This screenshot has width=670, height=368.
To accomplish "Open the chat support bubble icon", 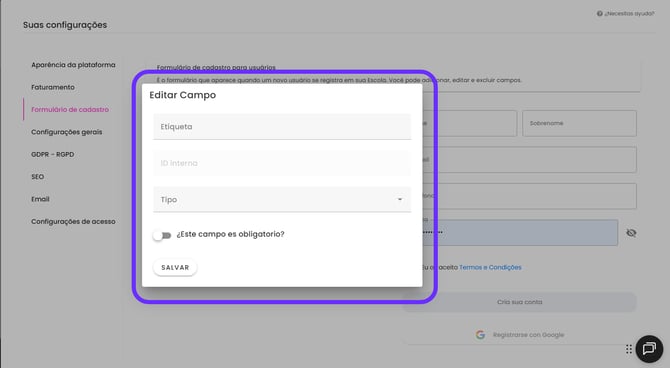I will (x=649, y=349).
